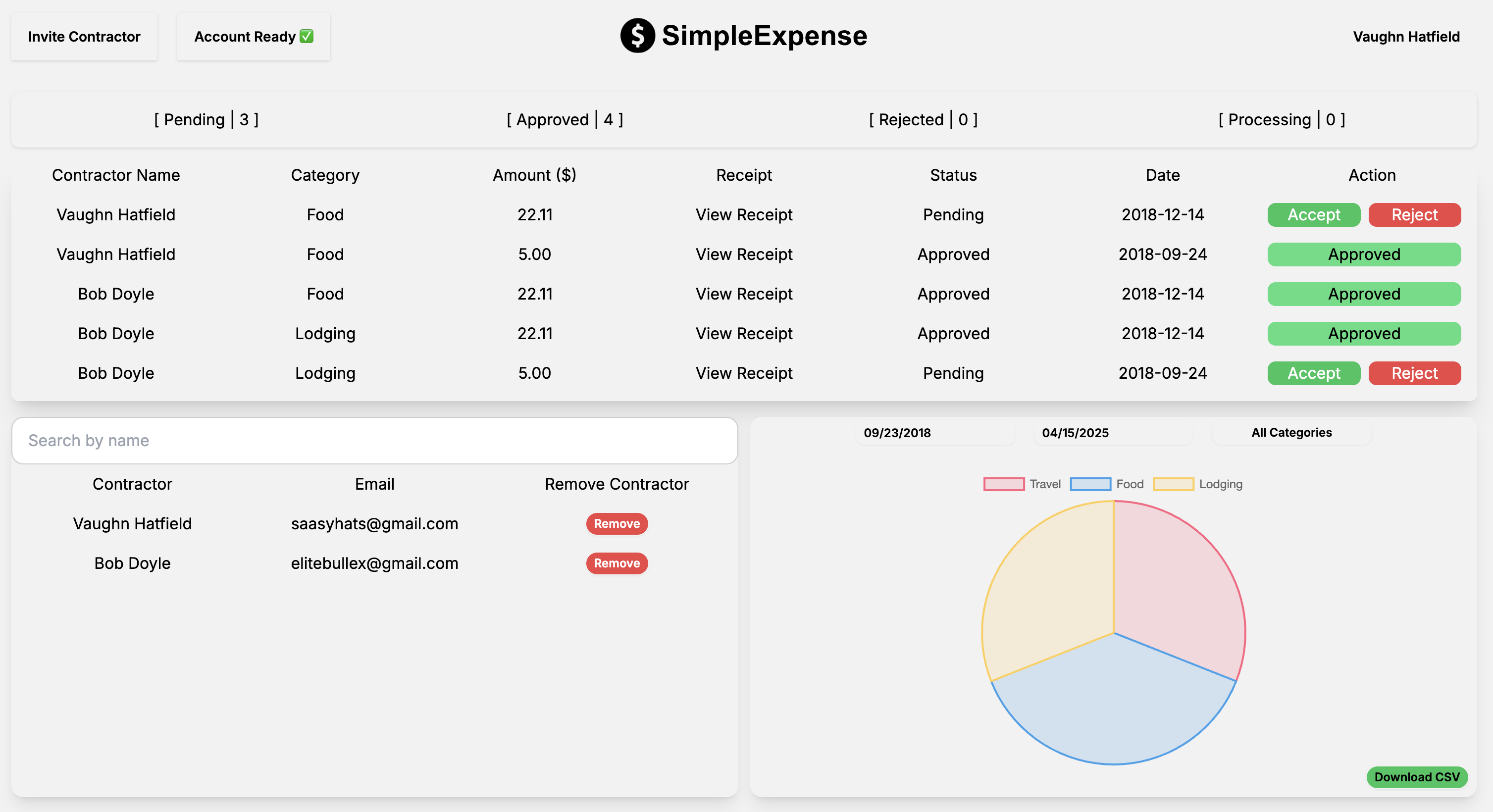View receipt for Bob Doyle's 5.00 Lodging expense
The image size is (1493, 812).
coord(744,373)
